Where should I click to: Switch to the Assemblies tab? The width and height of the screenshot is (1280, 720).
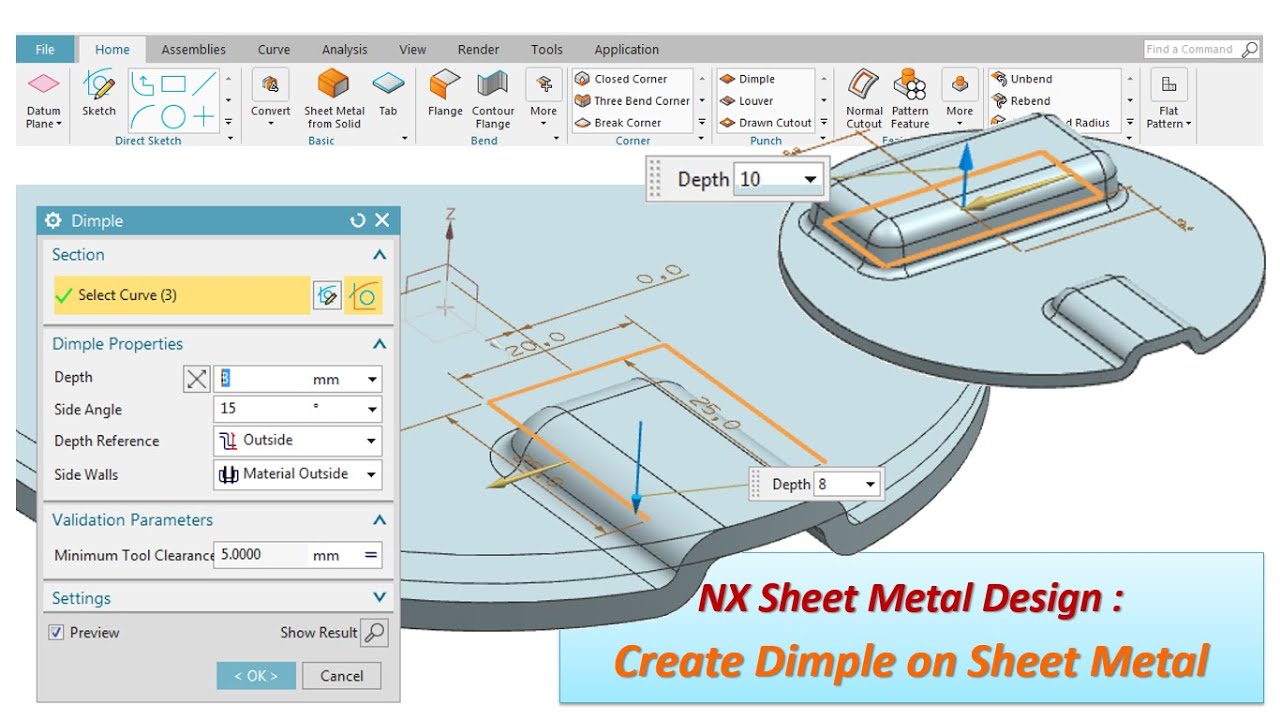click(x=193, y=49)
